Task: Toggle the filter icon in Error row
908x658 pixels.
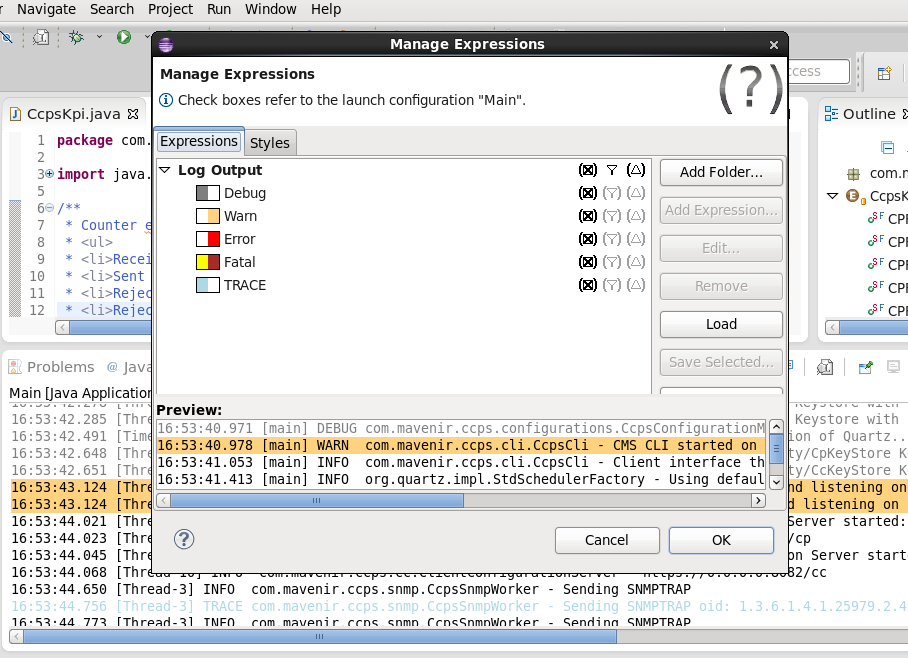Action: tap(612, 239)
